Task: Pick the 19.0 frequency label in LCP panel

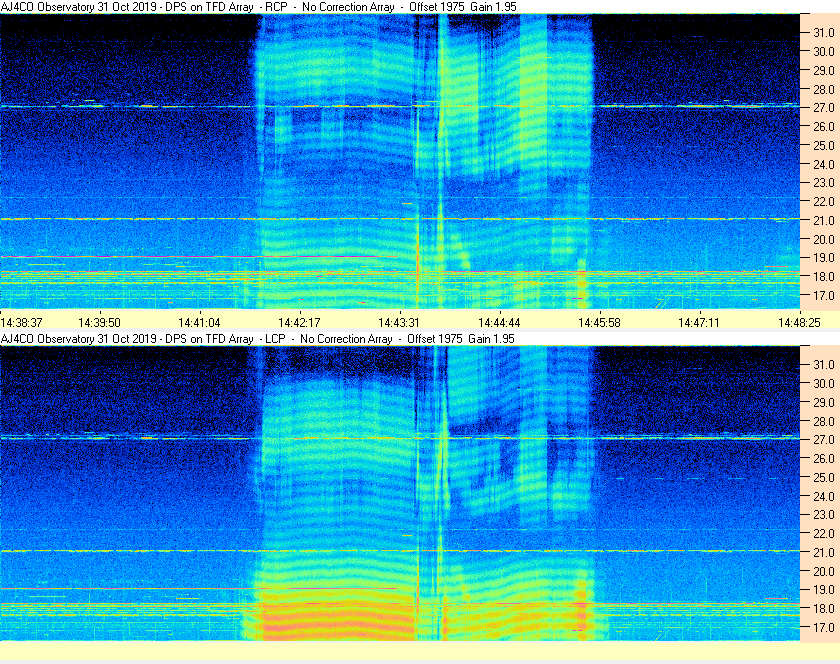Action: pyautogui.click(x=824, y=590)
